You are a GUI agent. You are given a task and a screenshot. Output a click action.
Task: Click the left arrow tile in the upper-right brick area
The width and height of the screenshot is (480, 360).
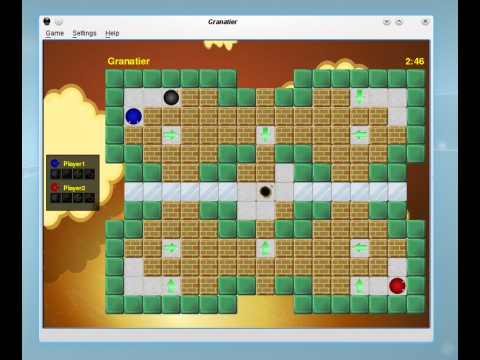(x=360, y=135)
